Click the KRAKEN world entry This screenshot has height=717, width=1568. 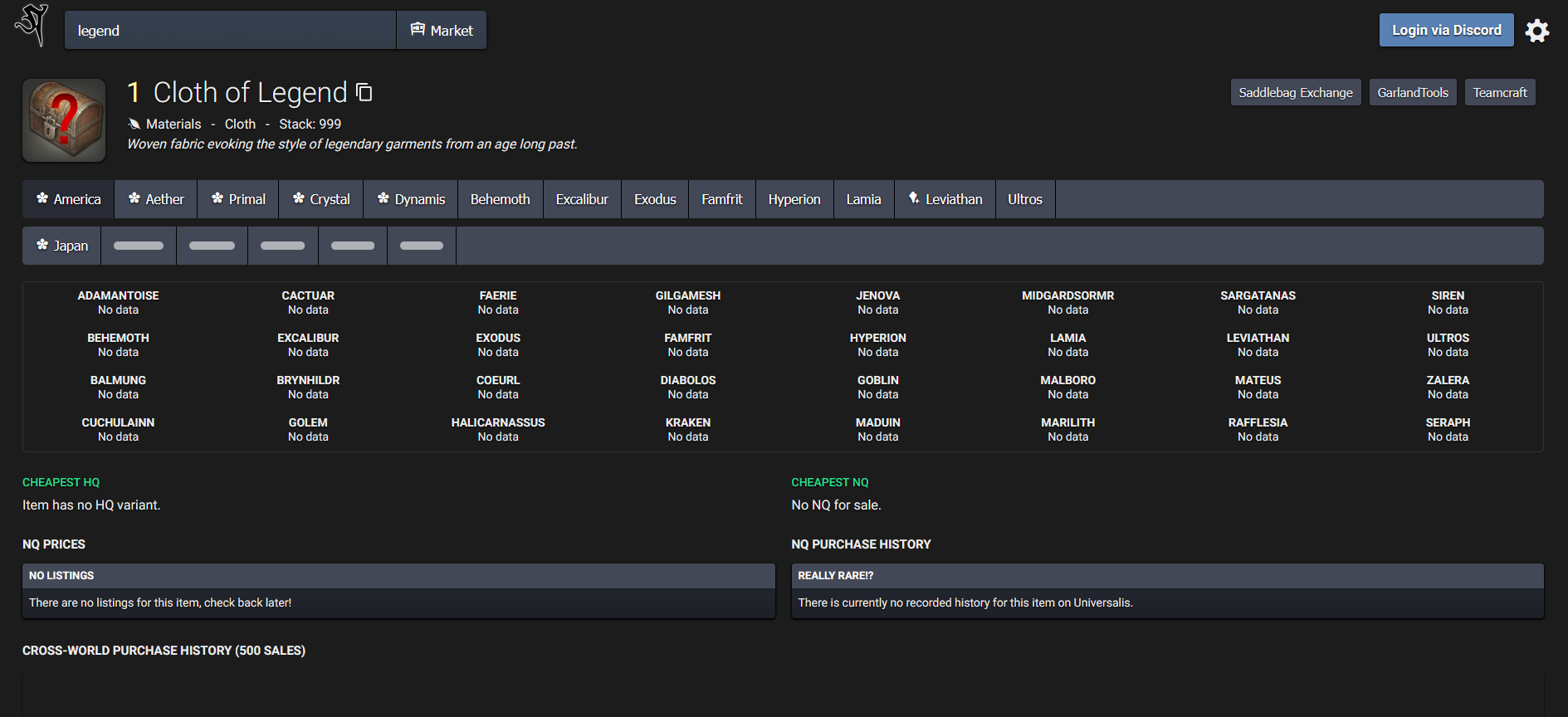pos(688,429)
